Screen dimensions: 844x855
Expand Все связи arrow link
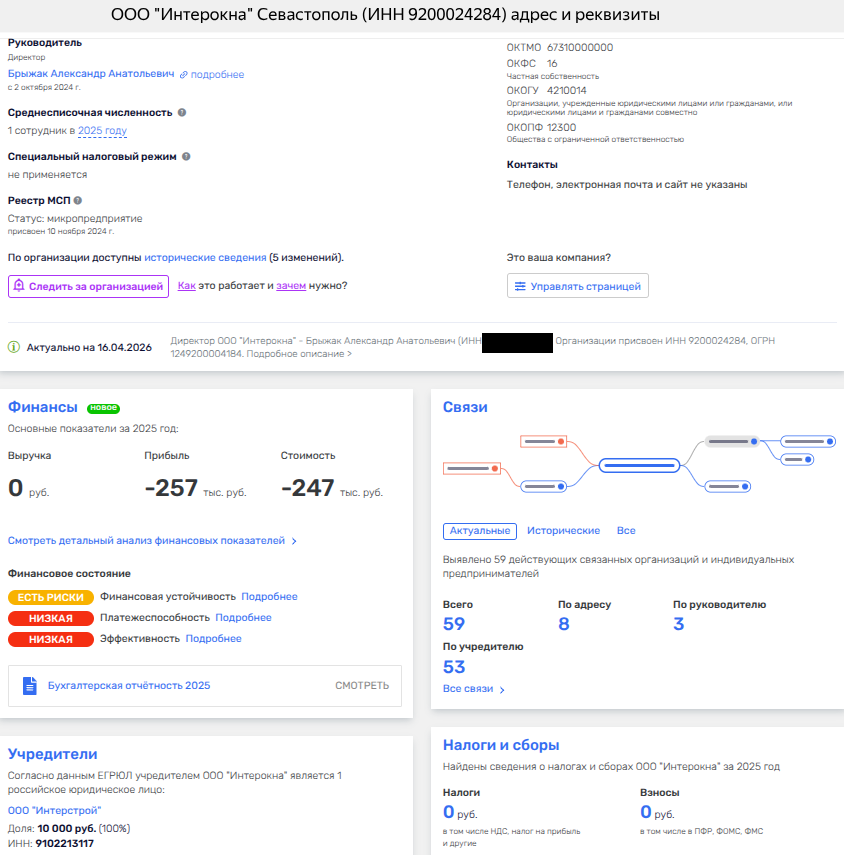point(474,689)
